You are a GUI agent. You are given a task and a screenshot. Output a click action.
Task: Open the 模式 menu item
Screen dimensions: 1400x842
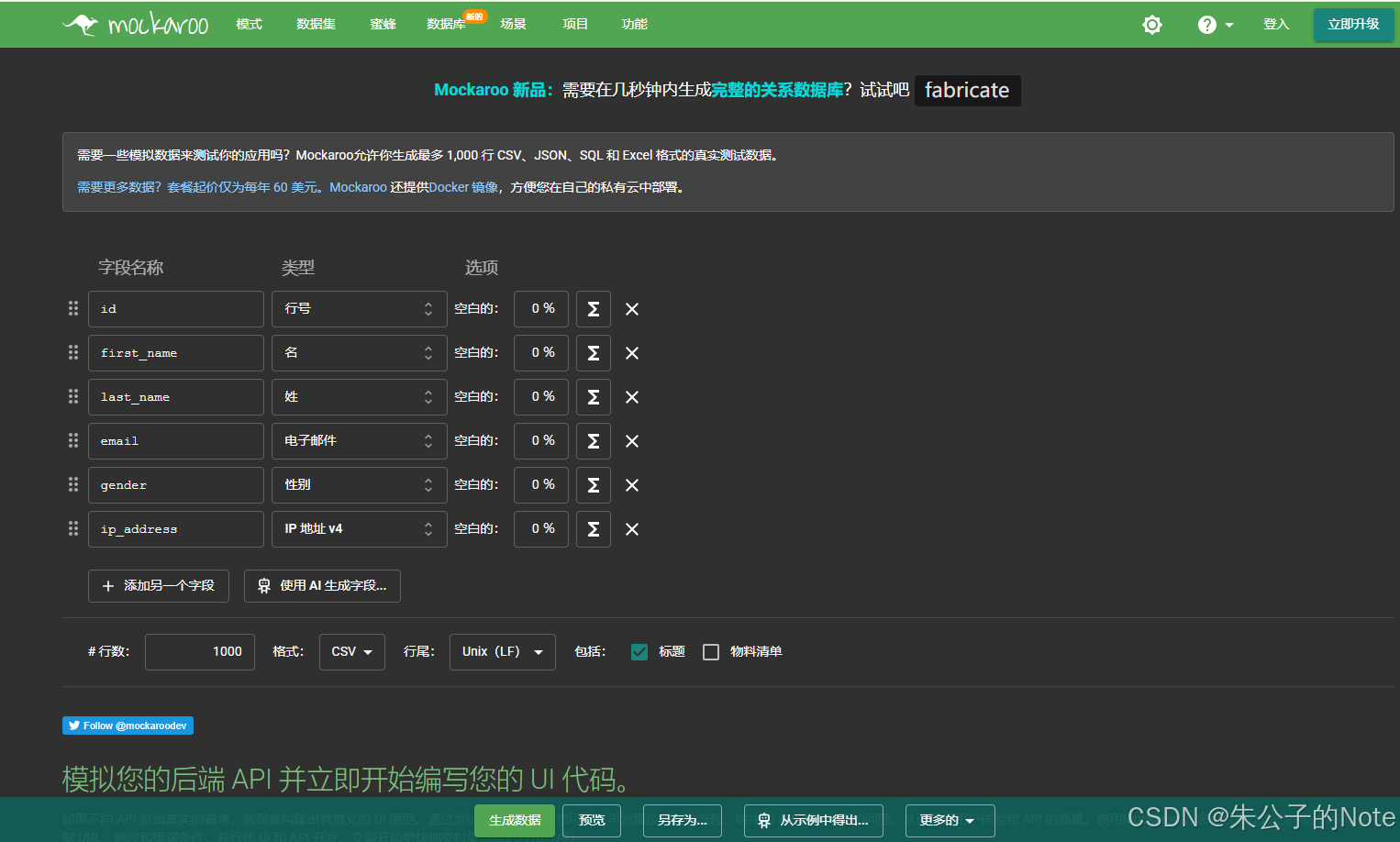pos(249,24)
